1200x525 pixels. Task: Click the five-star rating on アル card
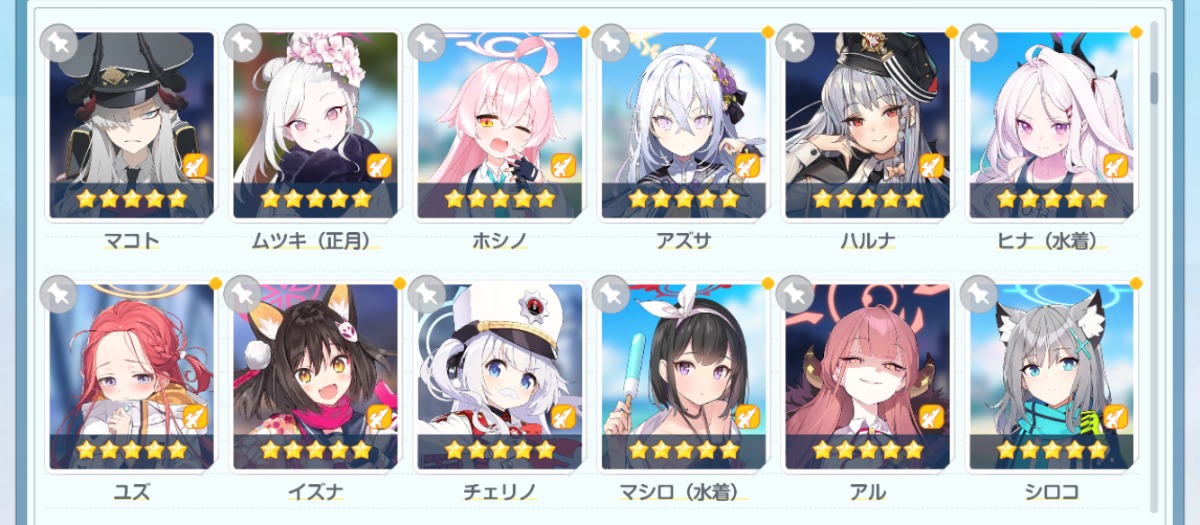[867, 450]
